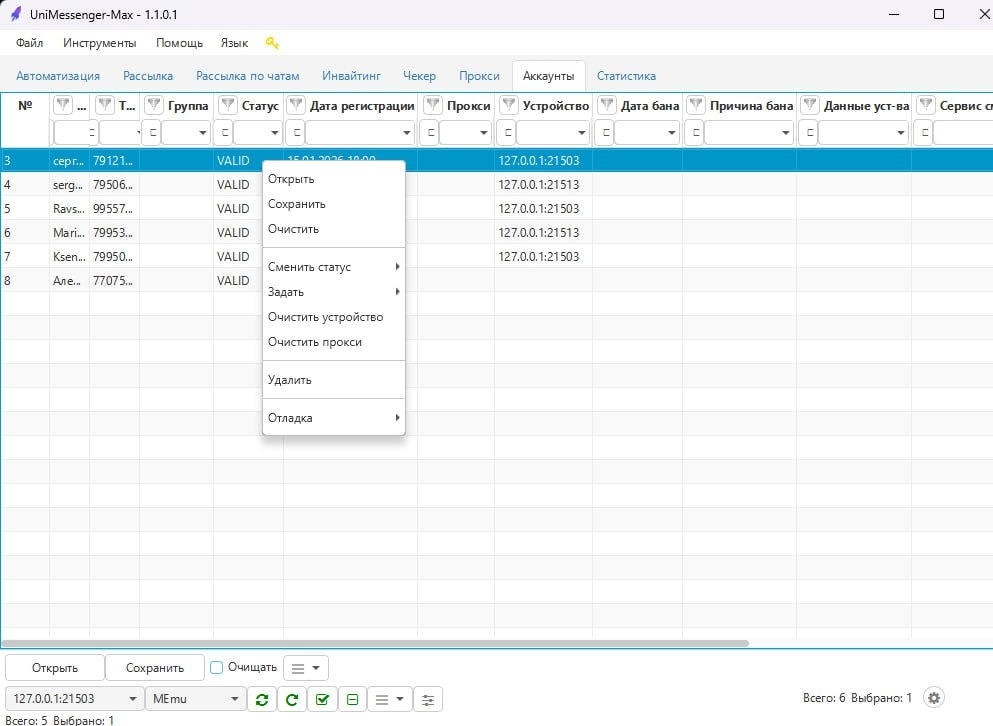Click the green checkmark select-all icon

tap(321, 700)
